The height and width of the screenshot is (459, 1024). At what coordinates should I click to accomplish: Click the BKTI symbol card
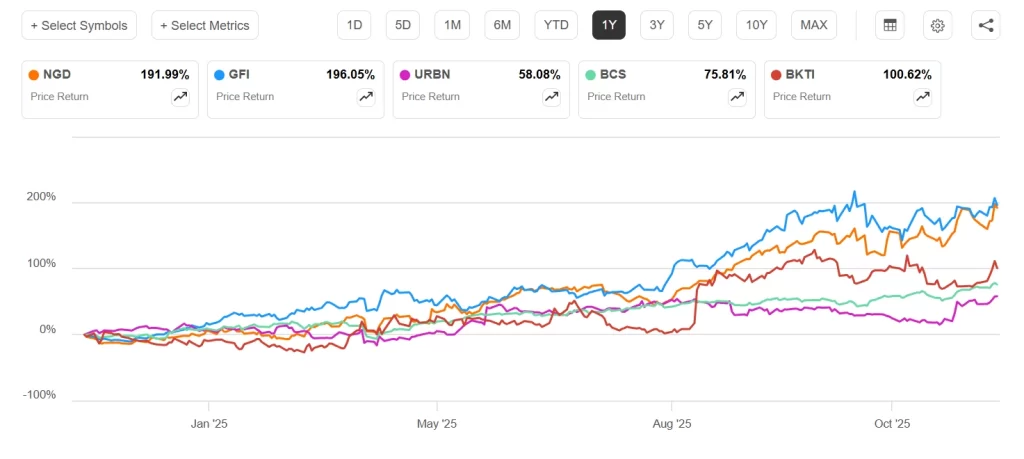click(x=851, y=89)
